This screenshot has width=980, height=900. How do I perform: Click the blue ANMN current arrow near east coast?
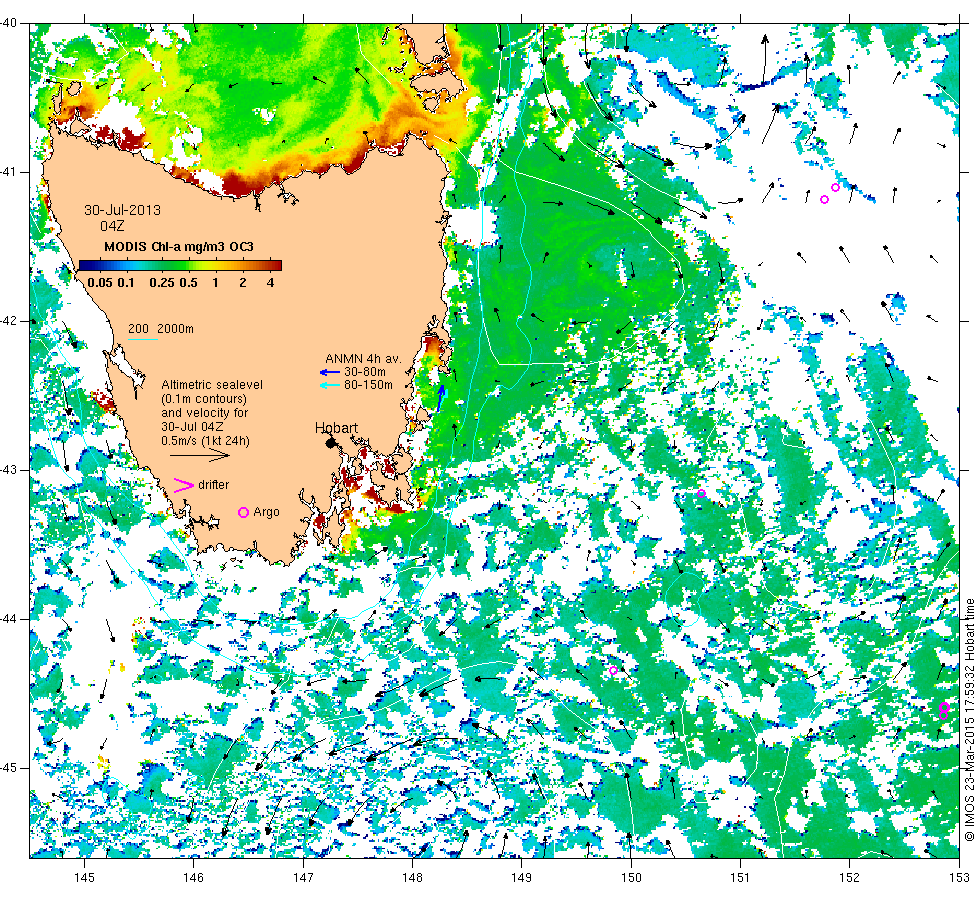pyautogui.click(x=441, y=398)
